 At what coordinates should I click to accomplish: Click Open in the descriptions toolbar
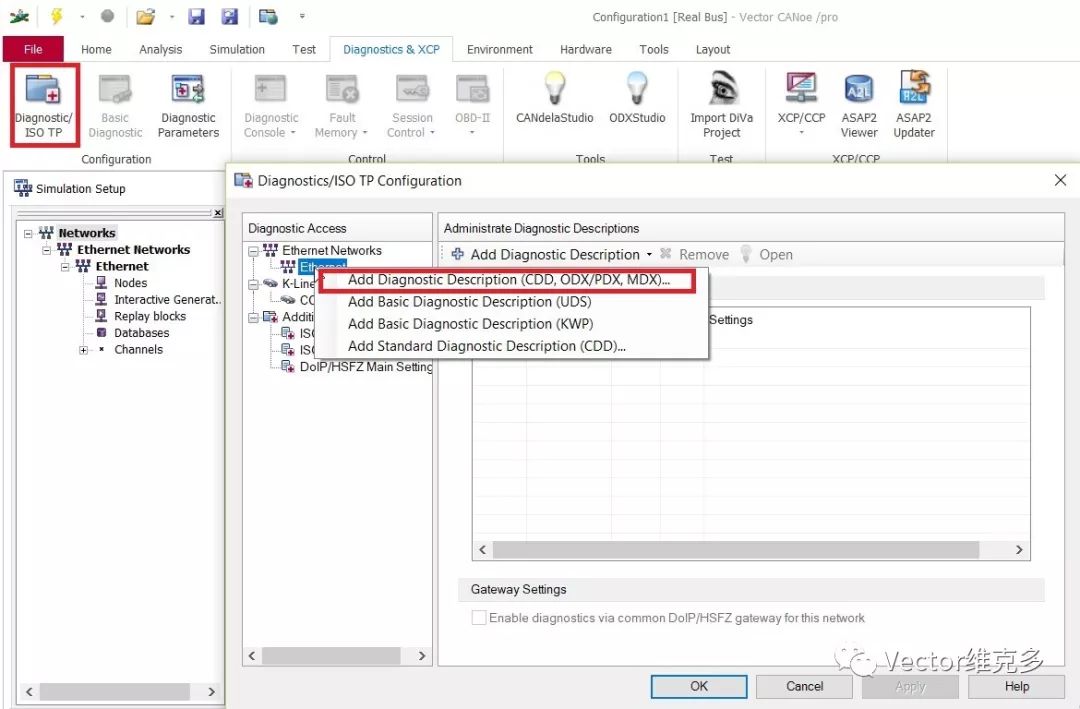coord(767,254)
